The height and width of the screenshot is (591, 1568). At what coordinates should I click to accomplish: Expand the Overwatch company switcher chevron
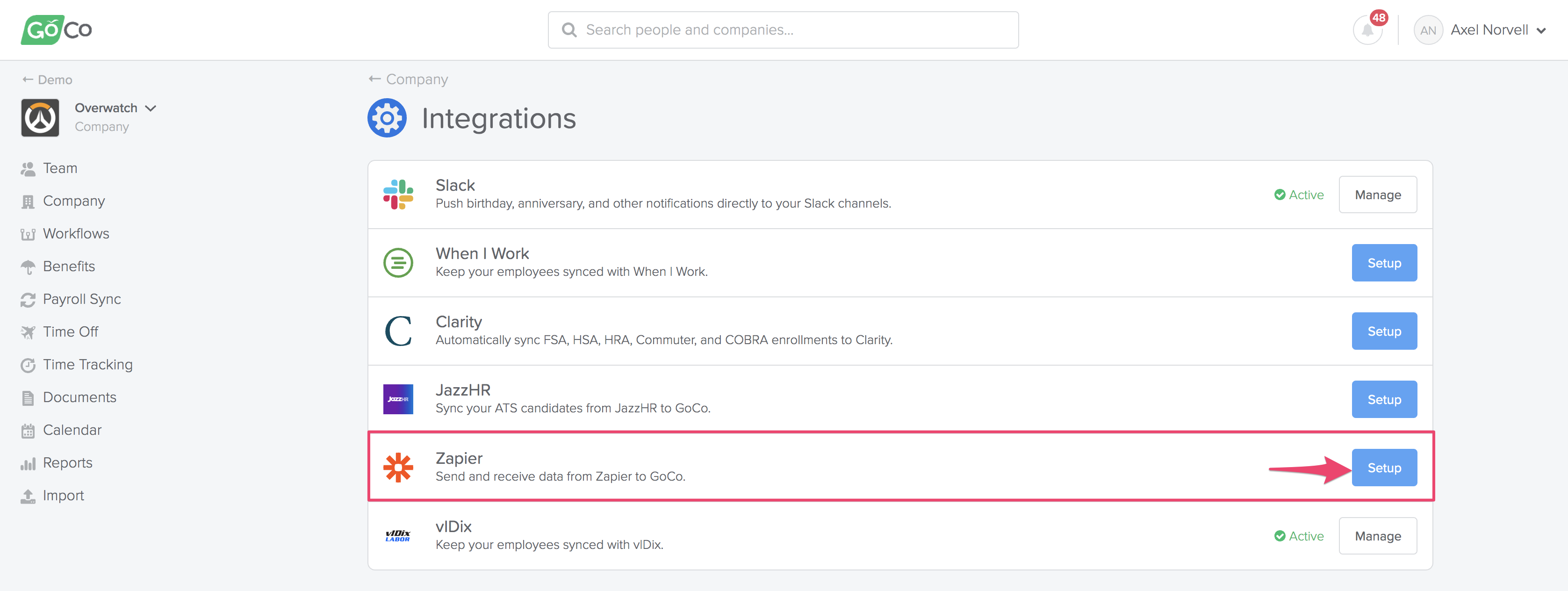coord(151,108)
